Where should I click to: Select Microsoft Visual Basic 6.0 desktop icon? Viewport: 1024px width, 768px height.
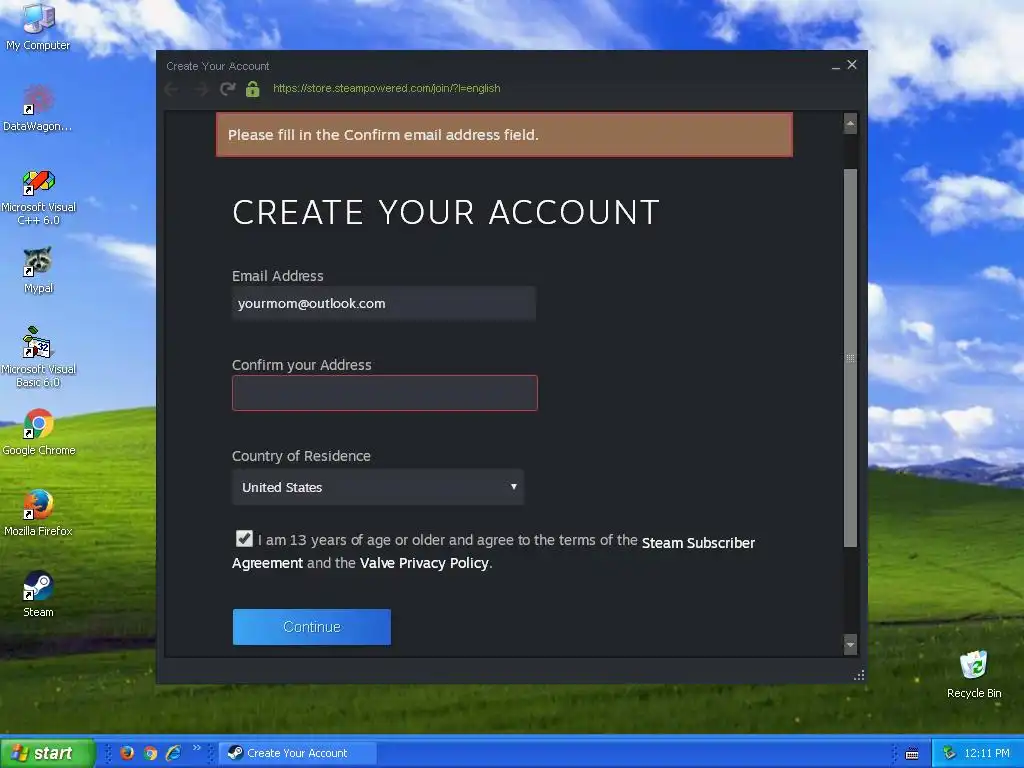(38, 358)
